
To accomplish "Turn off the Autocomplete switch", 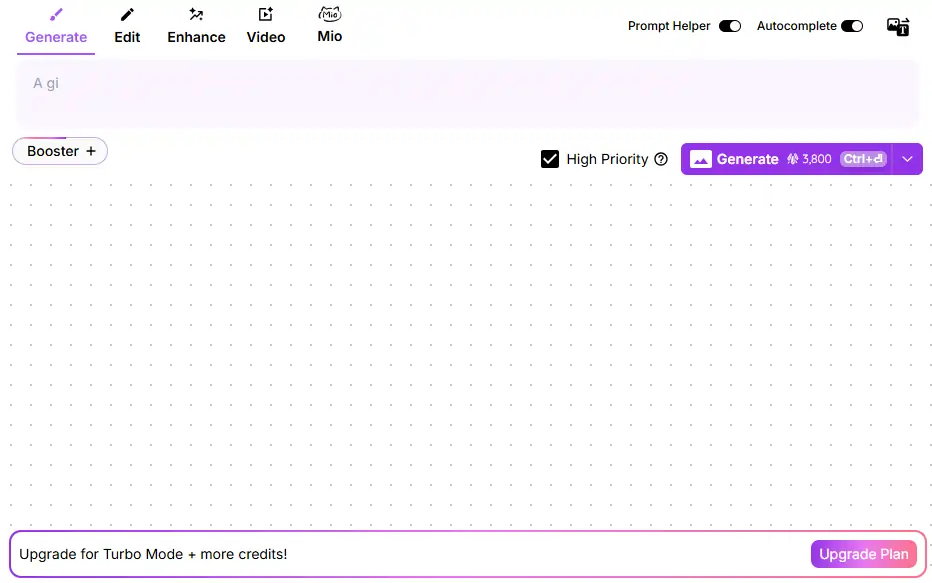I will click(x=852, y=26).
